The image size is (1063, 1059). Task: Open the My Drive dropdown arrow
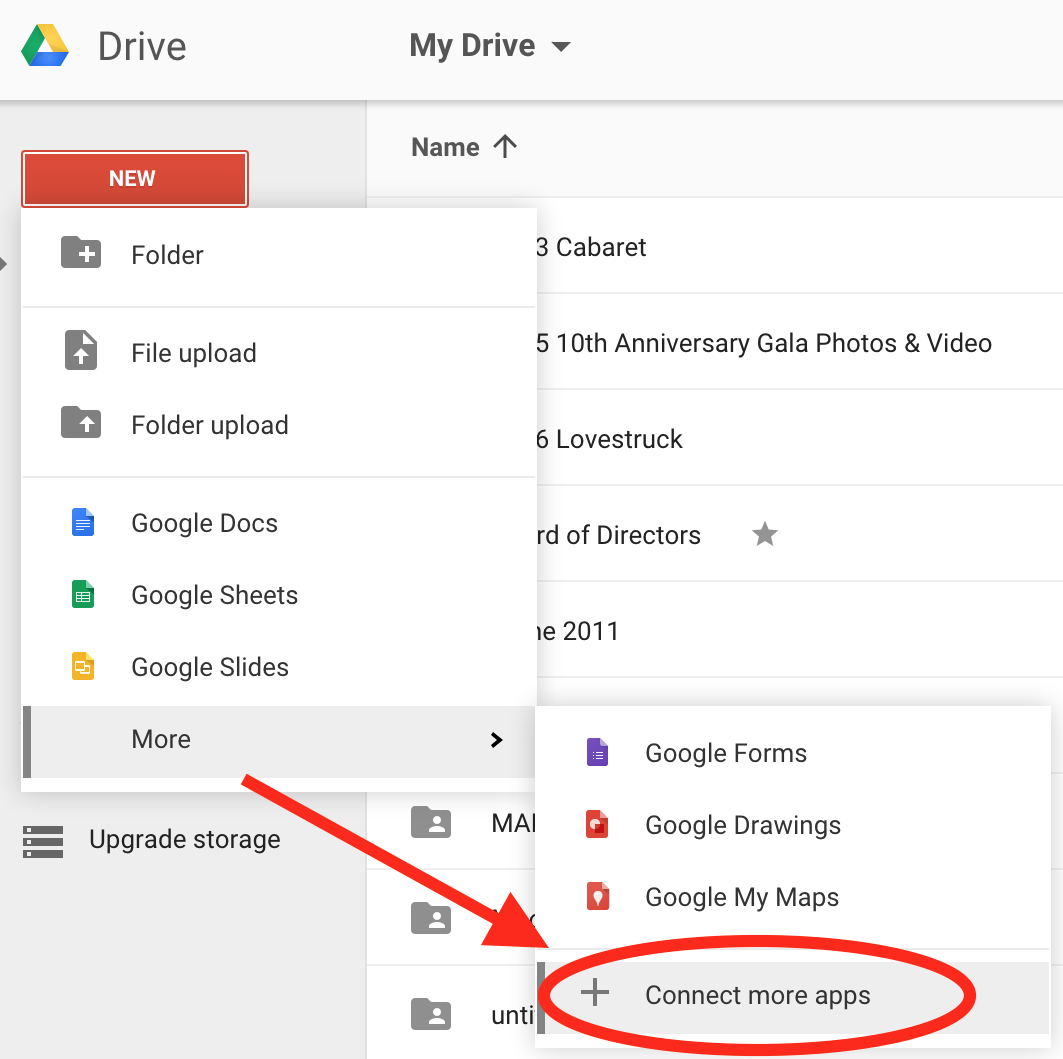[x=561, y=47]
